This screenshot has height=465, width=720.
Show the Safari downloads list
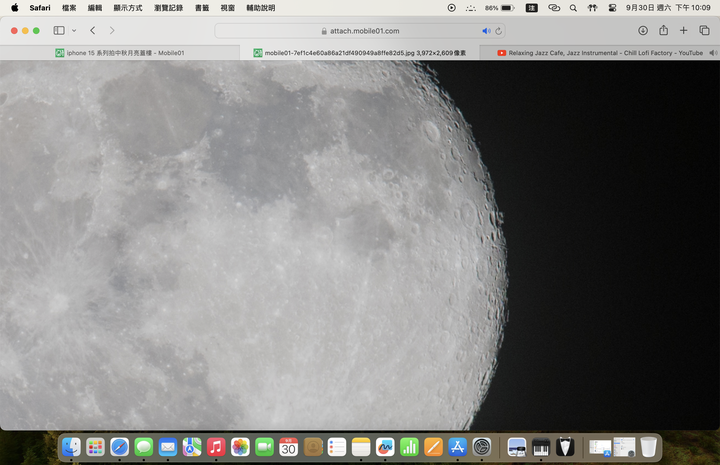pyautogui.click(x=643, y=30)
